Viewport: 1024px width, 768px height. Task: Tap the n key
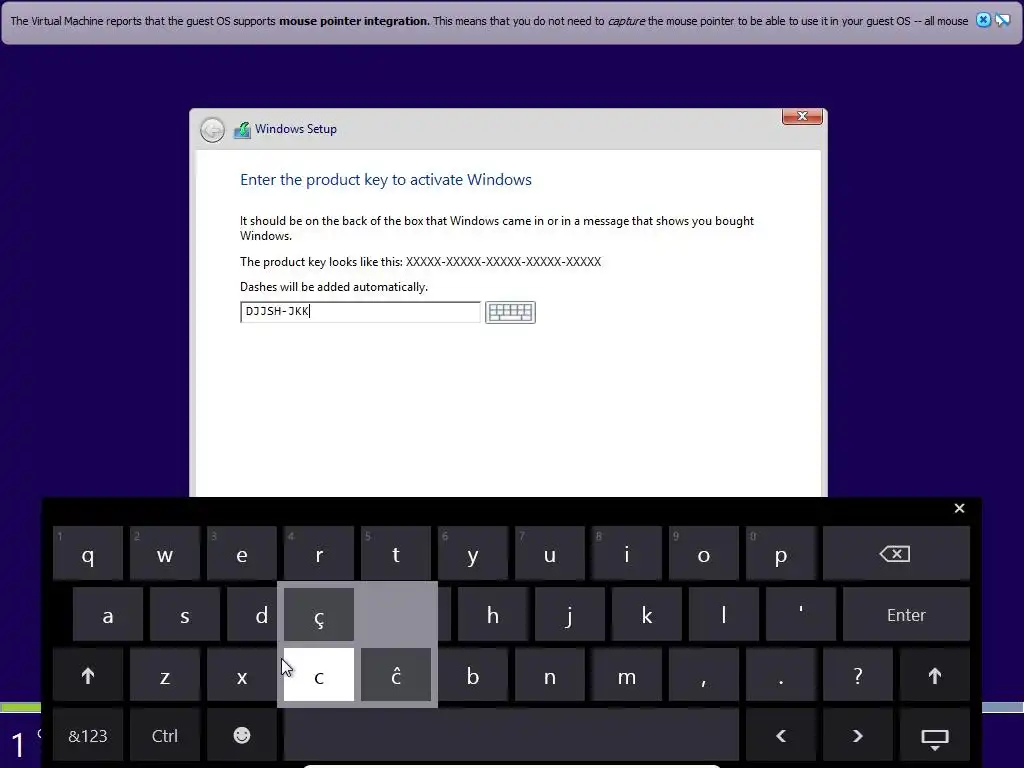(x=550, y=675)
